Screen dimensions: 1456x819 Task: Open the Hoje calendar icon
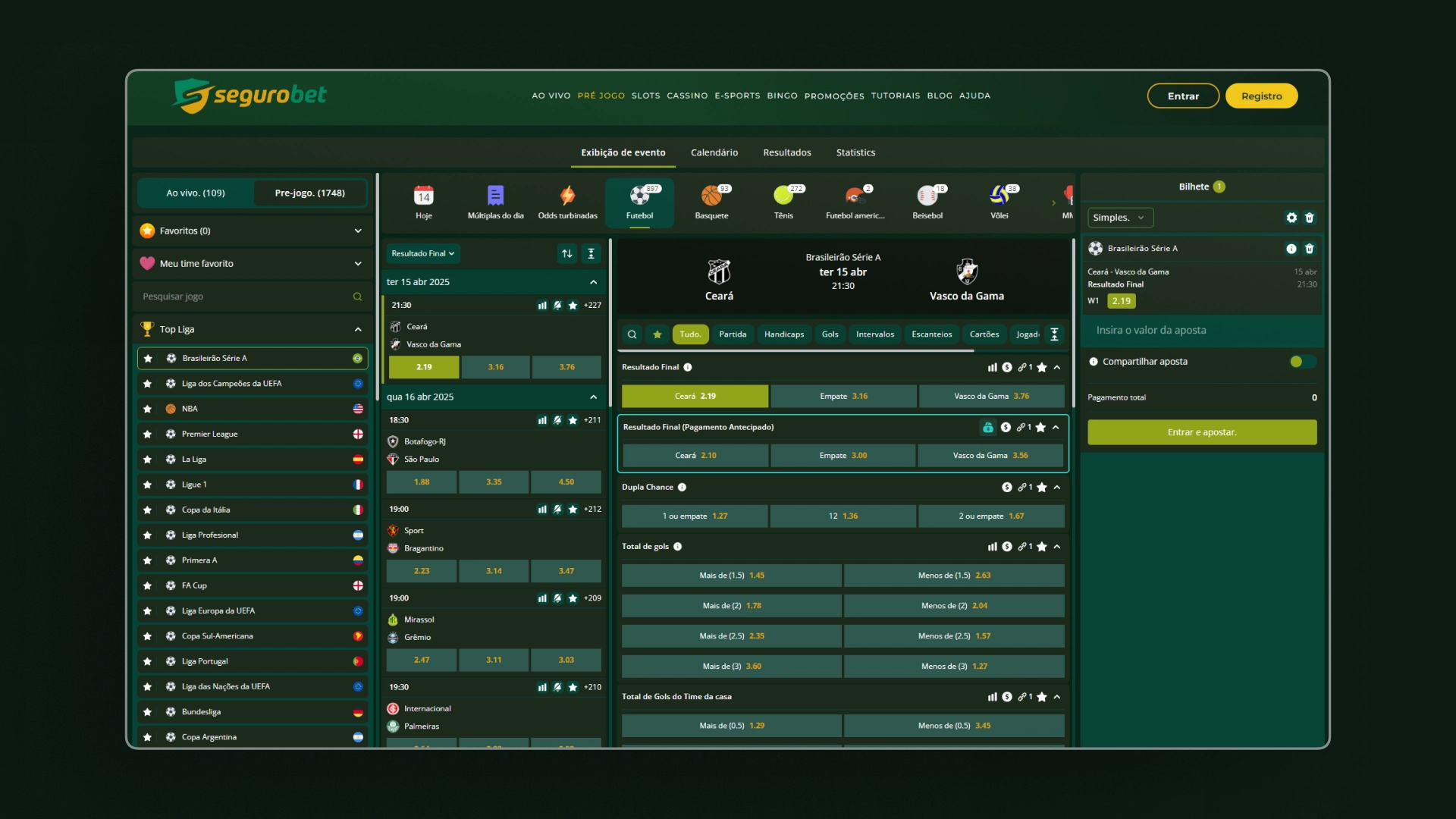(x=423, y=196)
